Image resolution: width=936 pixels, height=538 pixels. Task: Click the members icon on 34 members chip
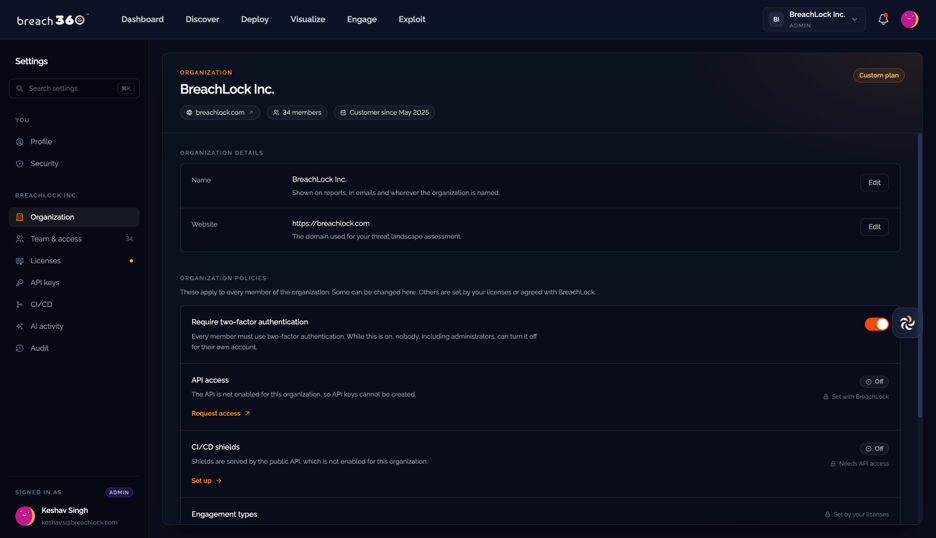pos(276,112)
